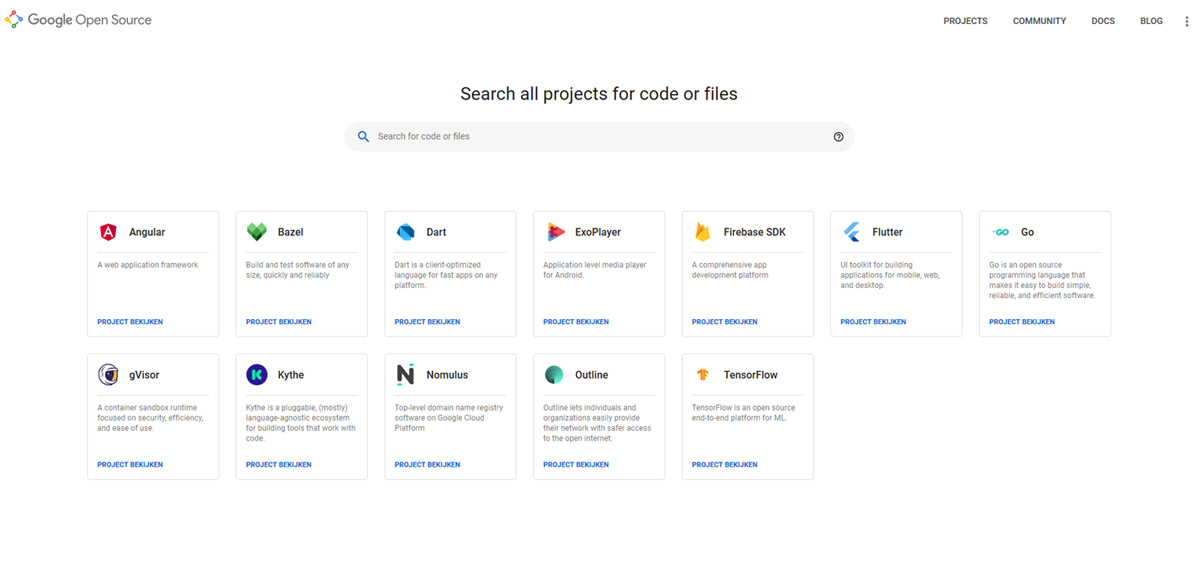Click Project Bekijken under Go
The image size is (1200, 561).
click(1022, 322)
